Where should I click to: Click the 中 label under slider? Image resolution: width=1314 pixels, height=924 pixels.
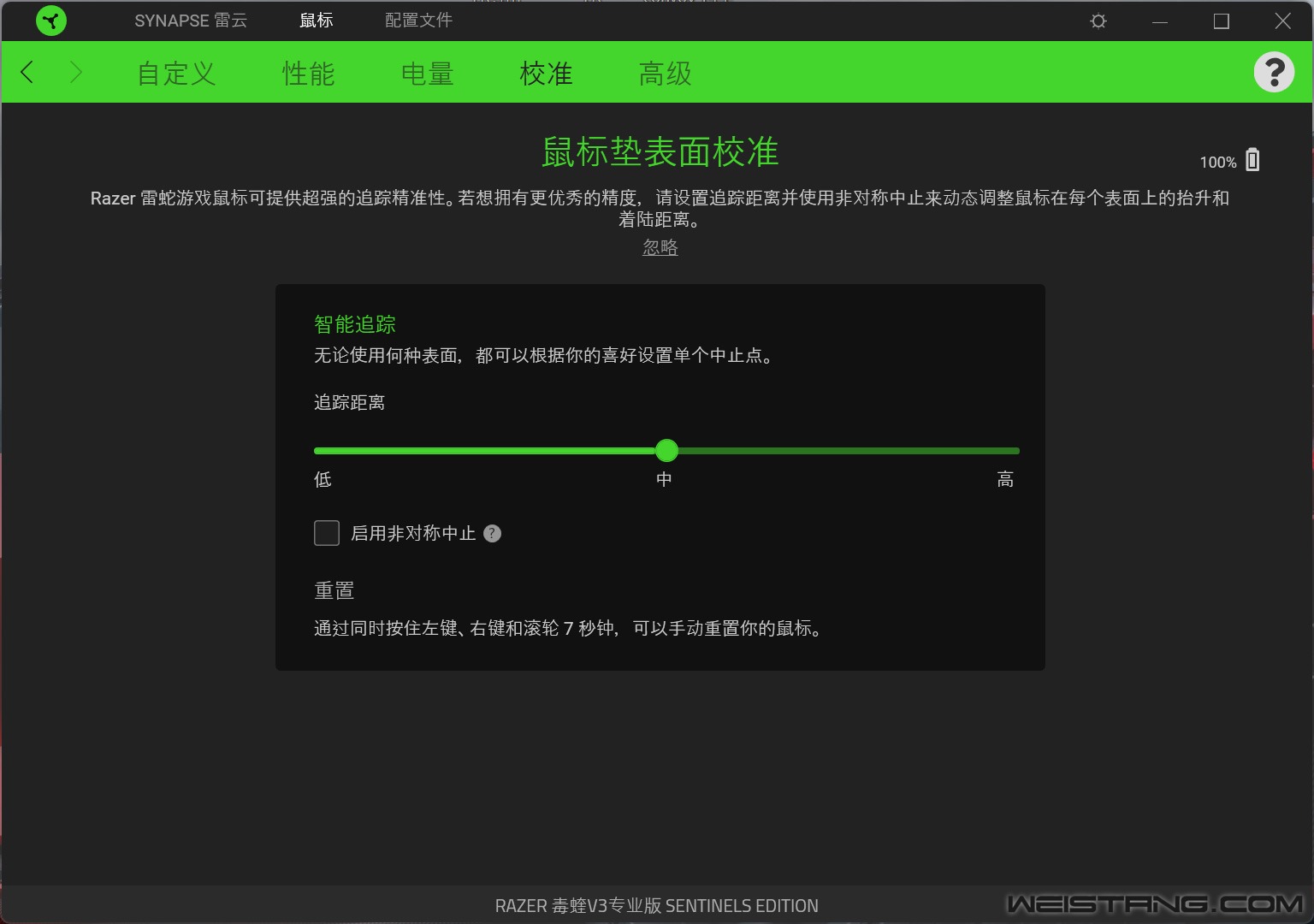pos(664,479)
